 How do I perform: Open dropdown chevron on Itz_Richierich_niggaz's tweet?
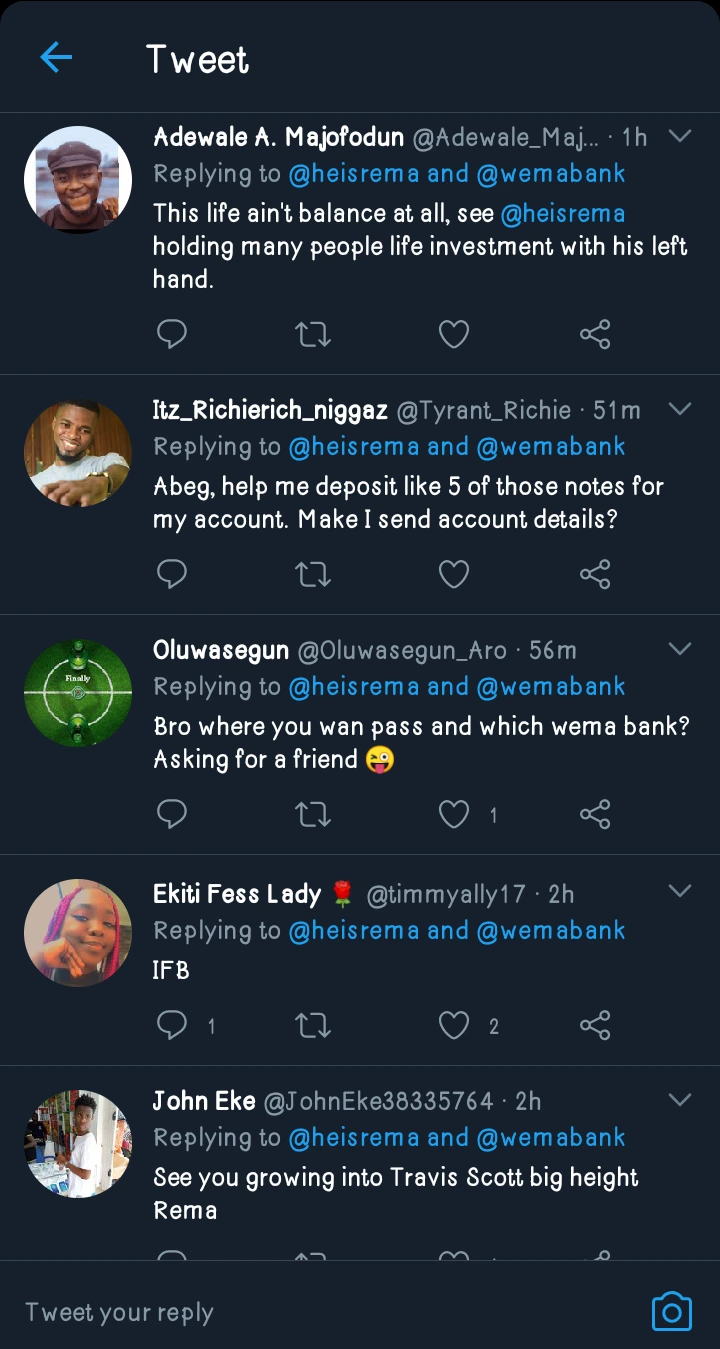click(x=679, y=409)
